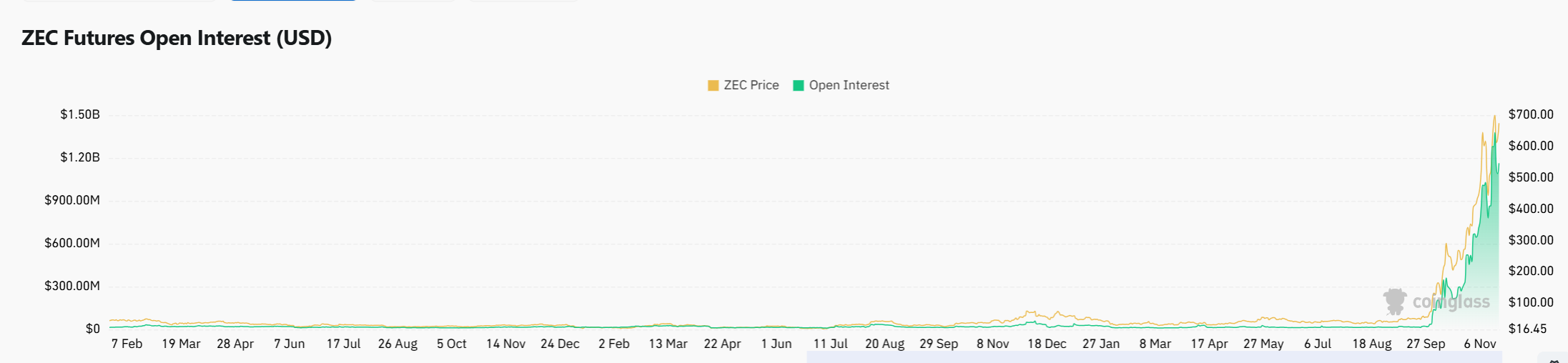
Task: Click the 27 Sep date on the x-axis
Action: [1425, 344]
